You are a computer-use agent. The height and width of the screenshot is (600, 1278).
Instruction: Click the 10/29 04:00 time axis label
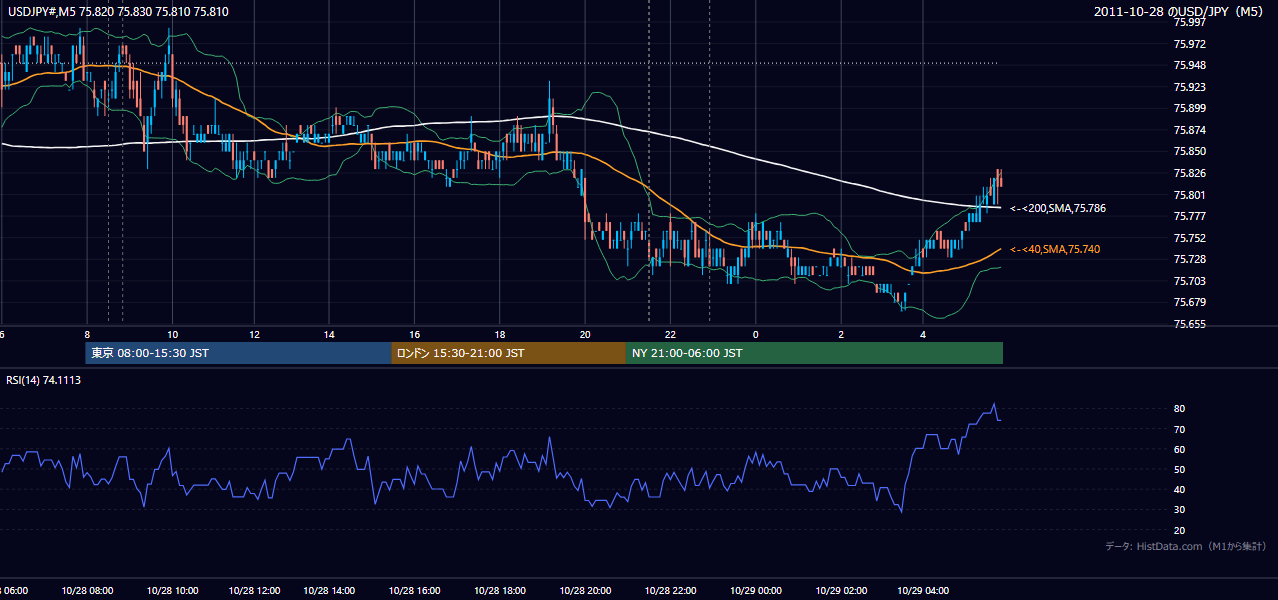923,591
